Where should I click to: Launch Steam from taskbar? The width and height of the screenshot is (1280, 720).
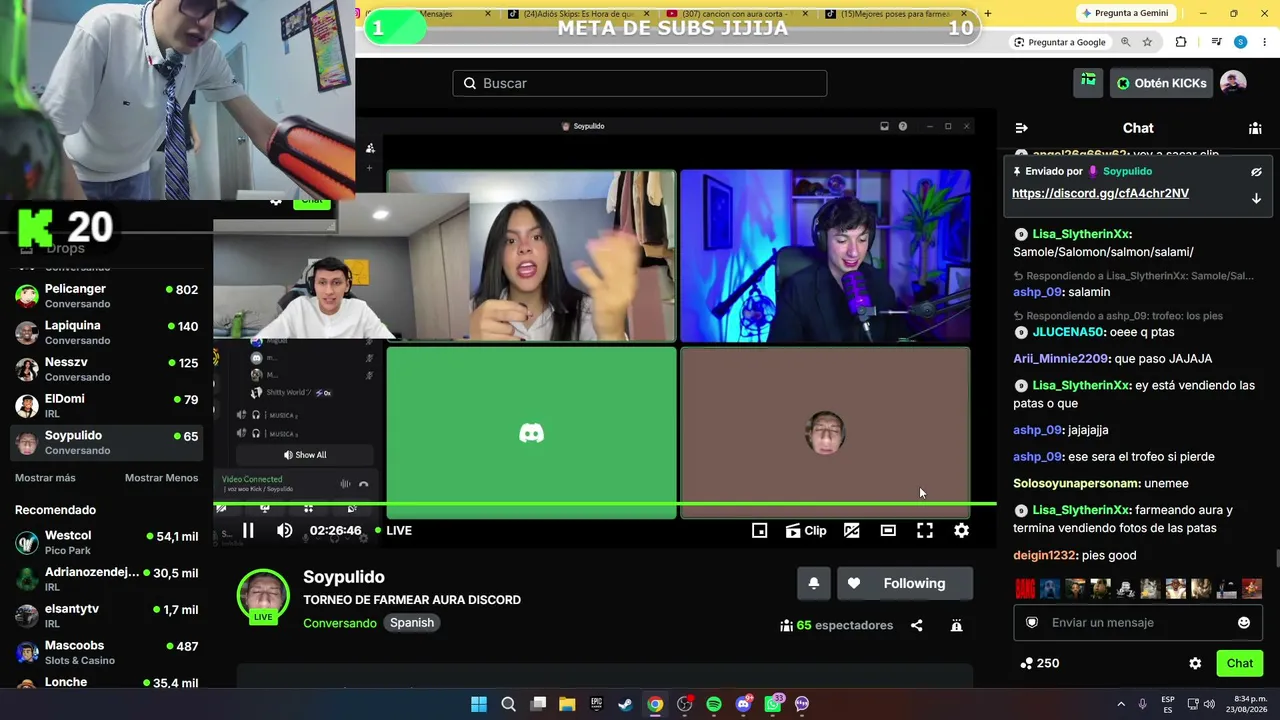(x=625, y=704)
